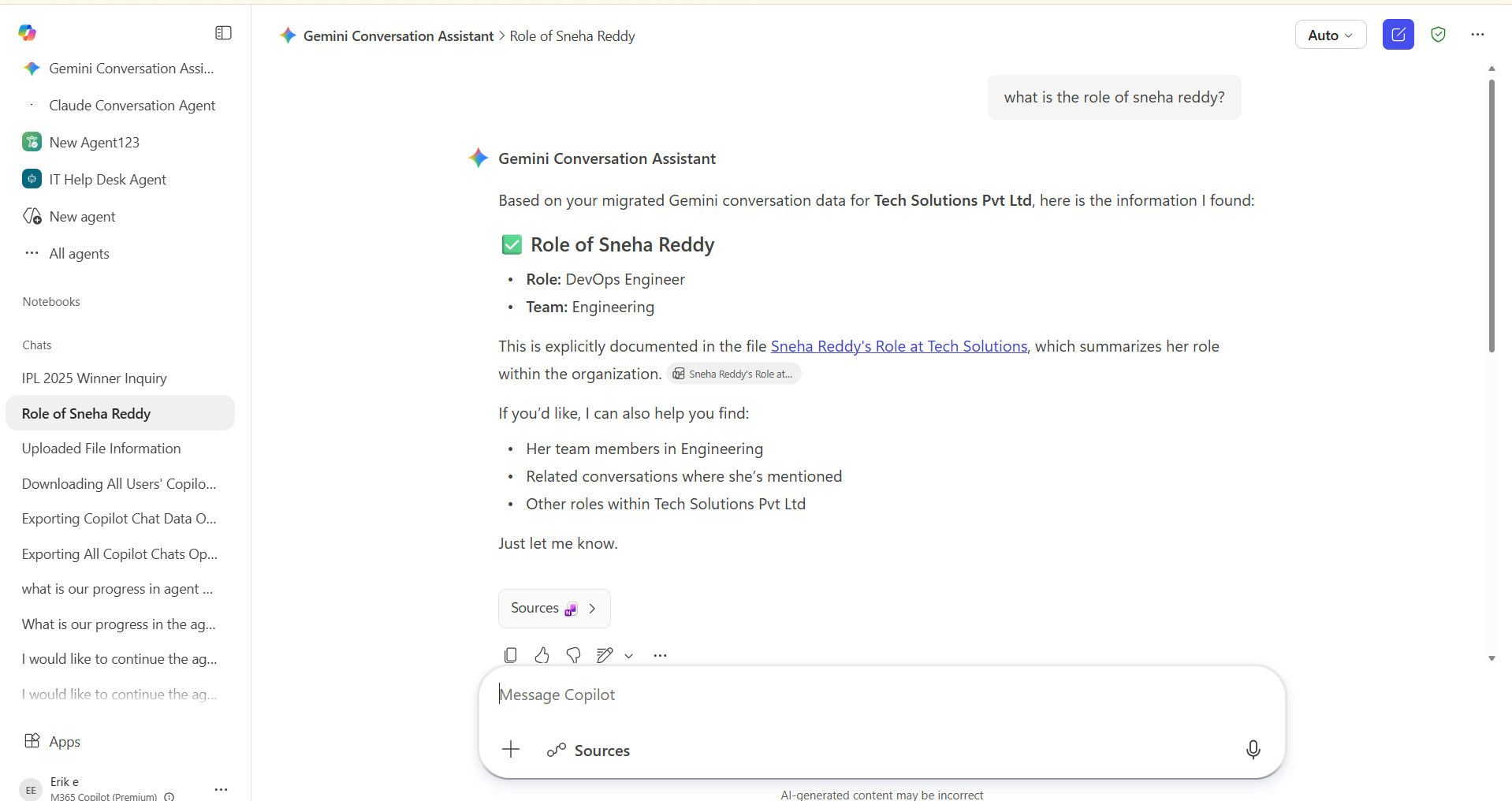Click 'Role: DevOps Engineer' text
Viewport: 1512px width, 801px height.
point(605,279)
